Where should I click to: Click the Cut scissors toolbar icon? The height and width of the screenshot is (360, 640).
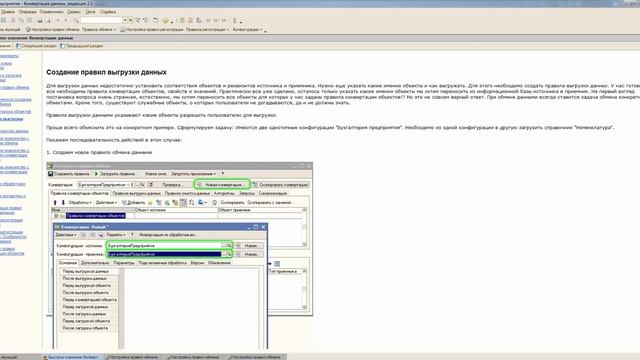(13, 20)
